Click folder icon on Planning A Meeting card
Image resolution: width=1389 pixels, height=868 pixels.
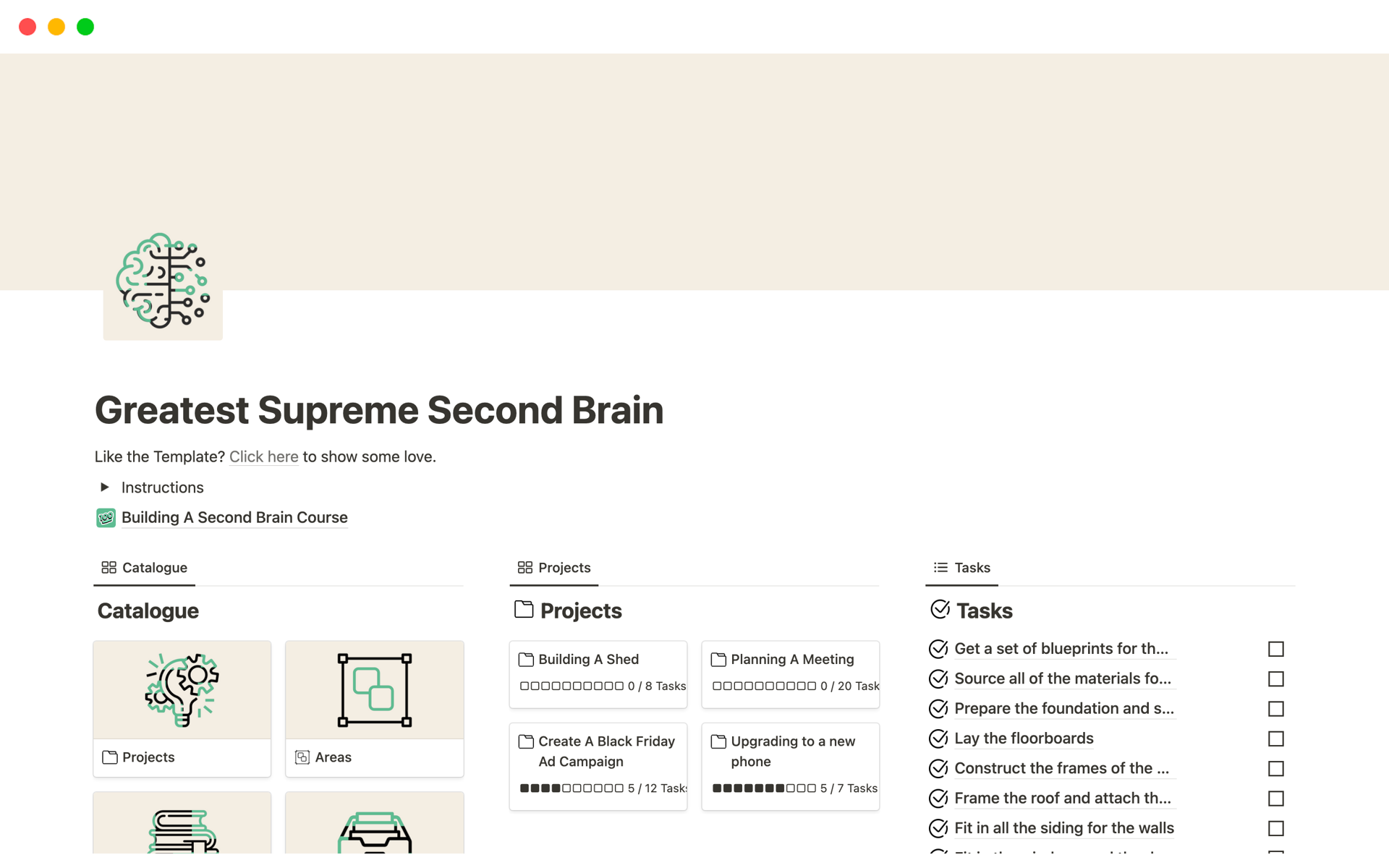tap(718, 660)
